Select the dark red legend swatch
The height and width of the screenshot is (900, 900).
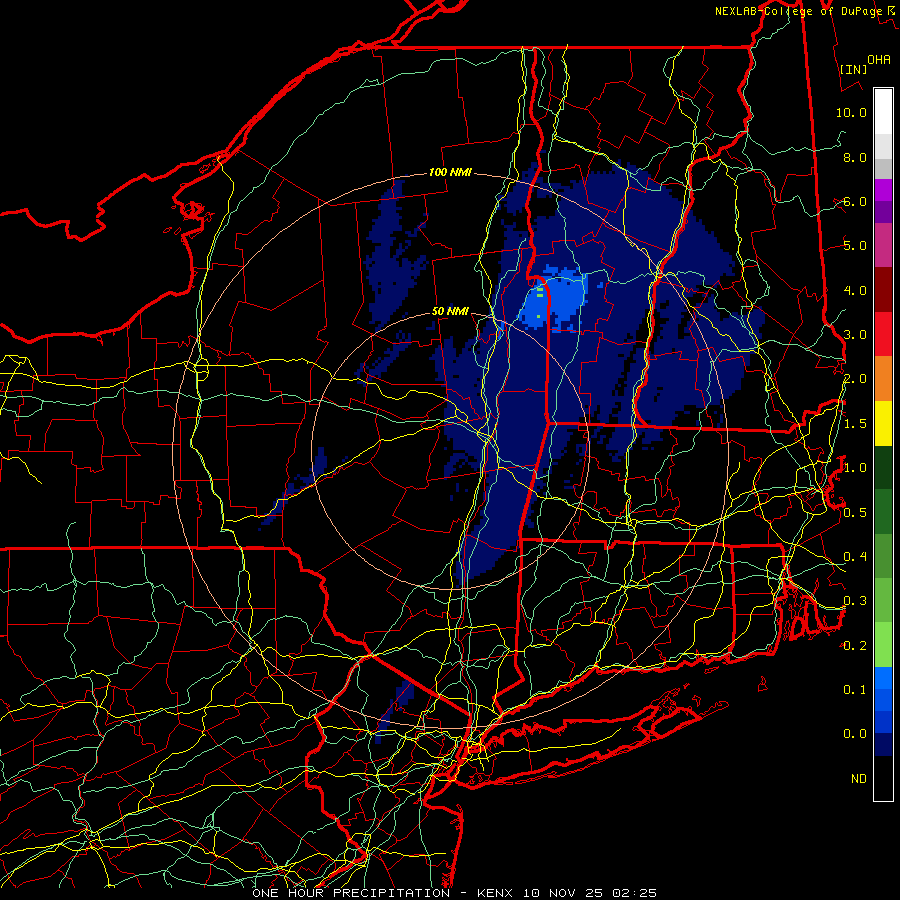click(883, 290)
